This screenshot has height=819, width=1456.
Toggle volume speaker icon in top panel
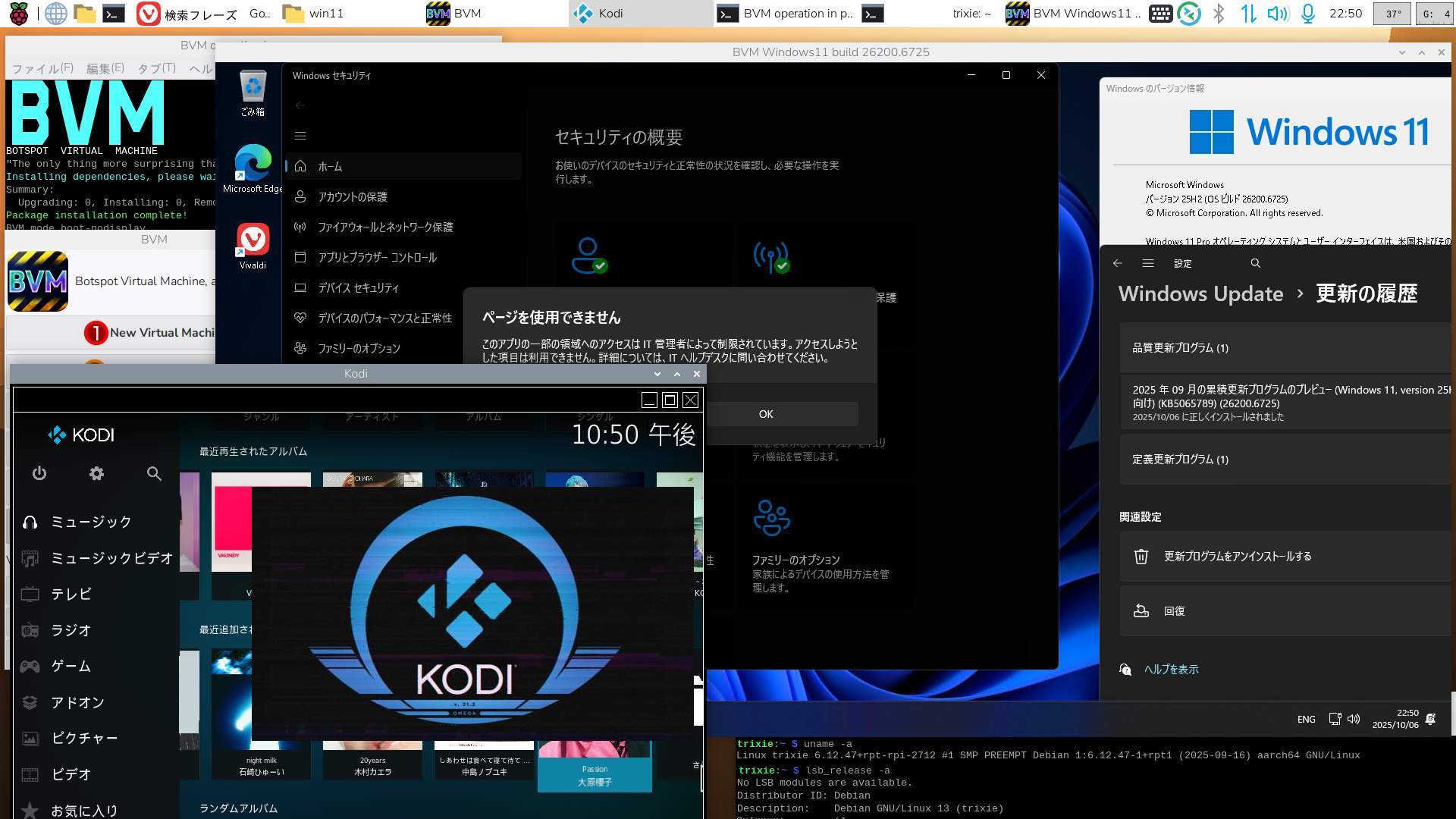pos(1278,14)
